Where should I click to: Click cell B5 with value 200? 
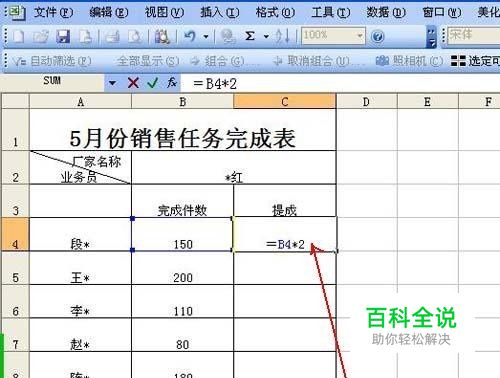(x=182, y=268)
